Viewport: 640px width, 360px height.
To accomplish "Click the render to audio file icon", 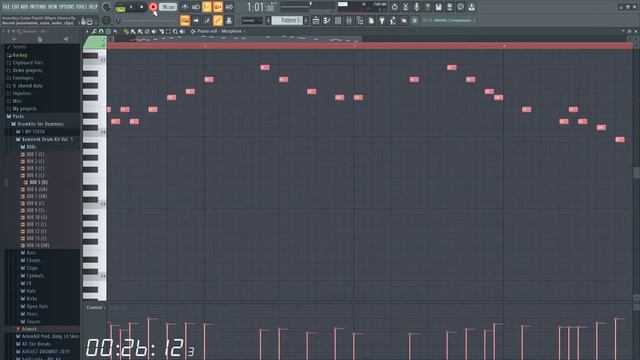I will [449, 7].
